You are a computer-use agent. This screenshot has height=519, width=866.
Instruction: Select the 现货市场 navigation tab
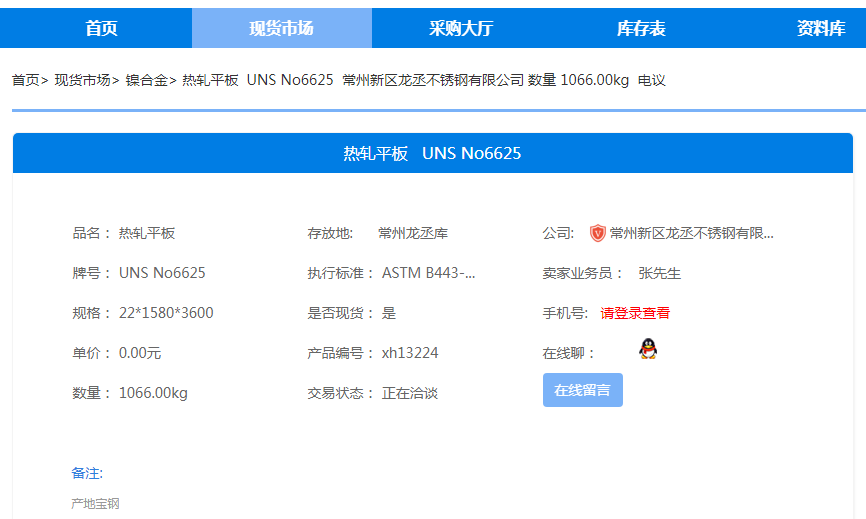coord(281,28)
